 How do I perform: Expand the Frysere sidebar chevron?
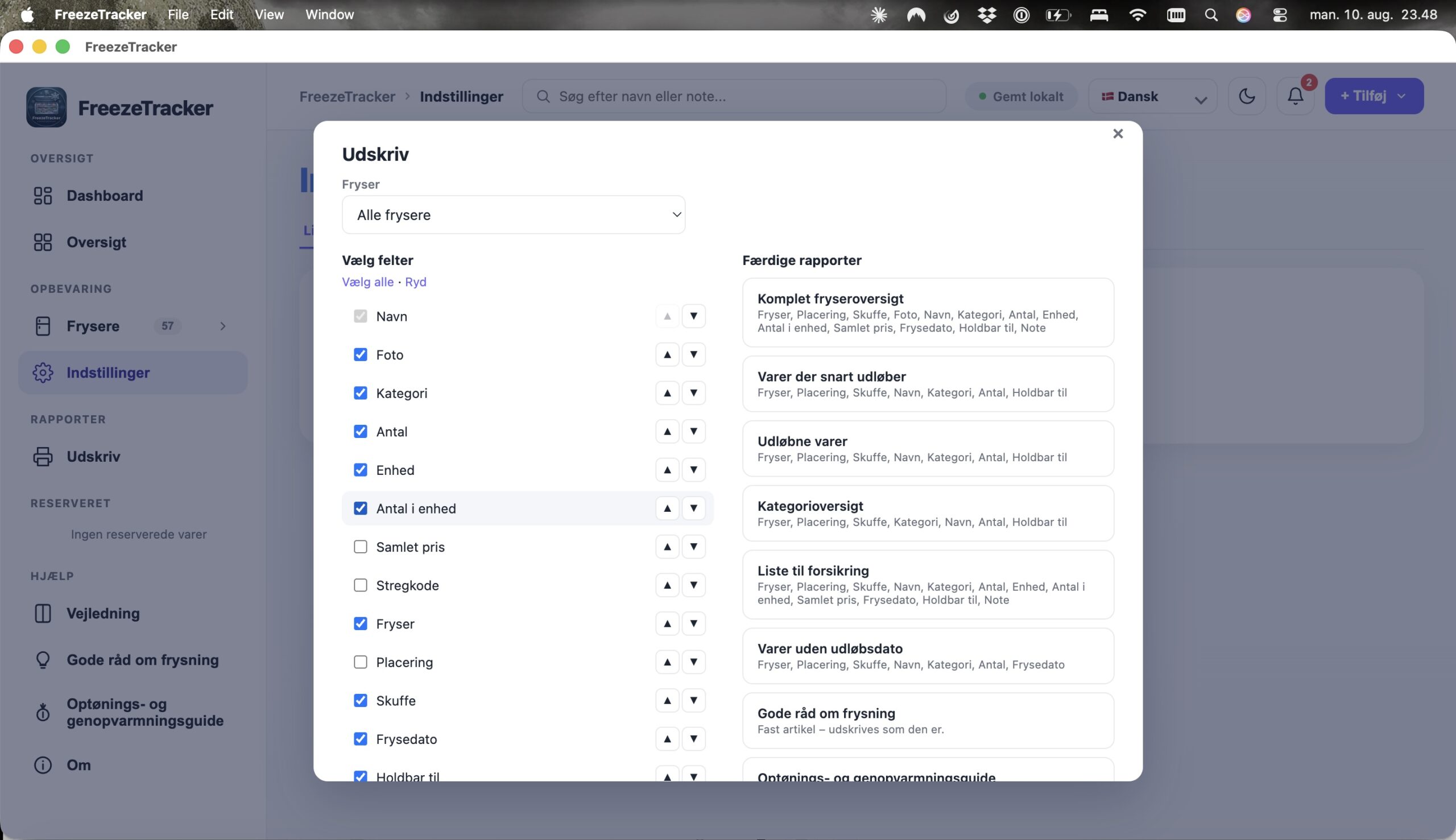coord(223,326)
